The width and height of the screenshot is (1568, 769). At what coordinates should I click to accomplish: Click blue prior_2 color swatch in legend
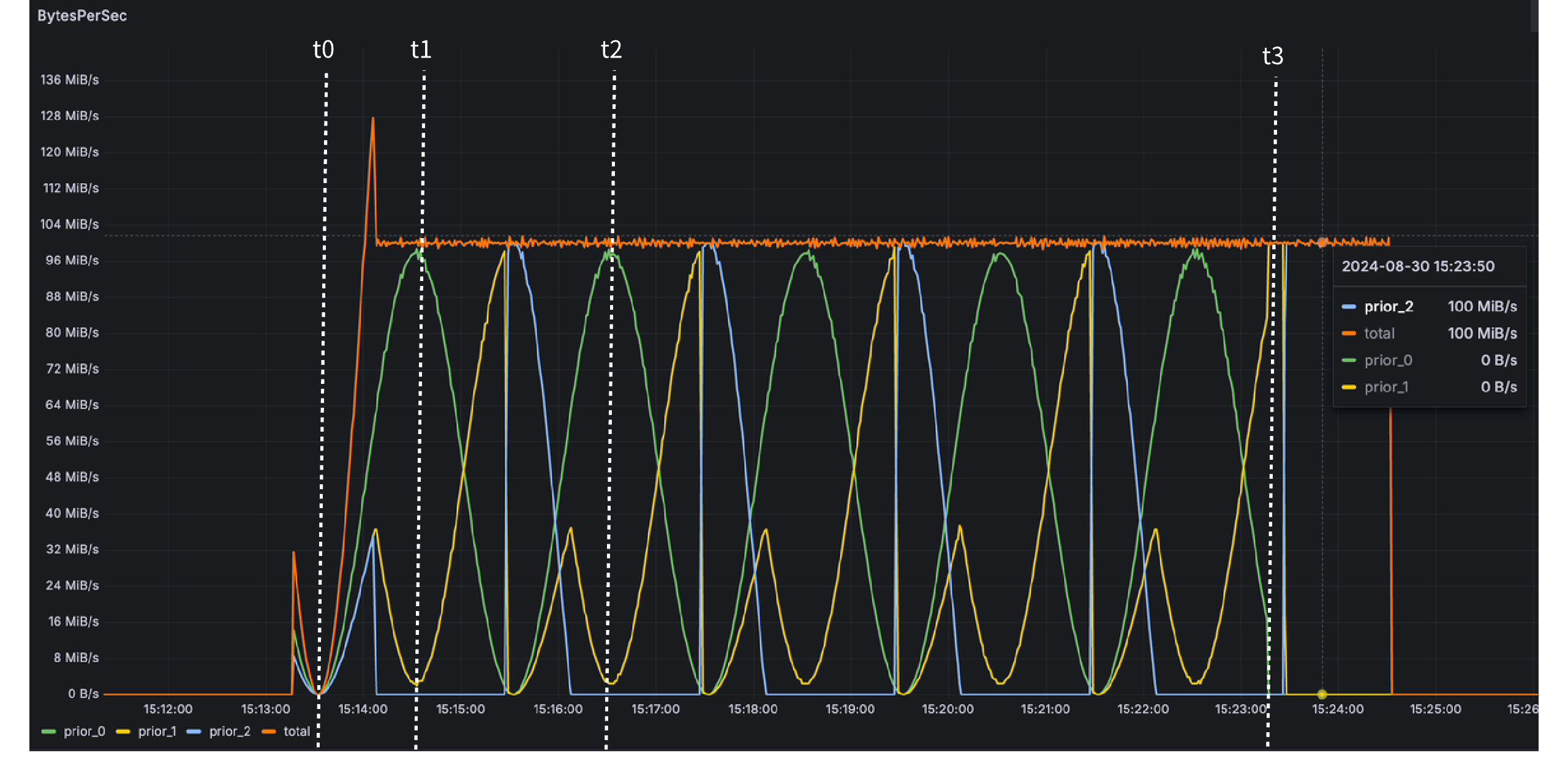194,732
